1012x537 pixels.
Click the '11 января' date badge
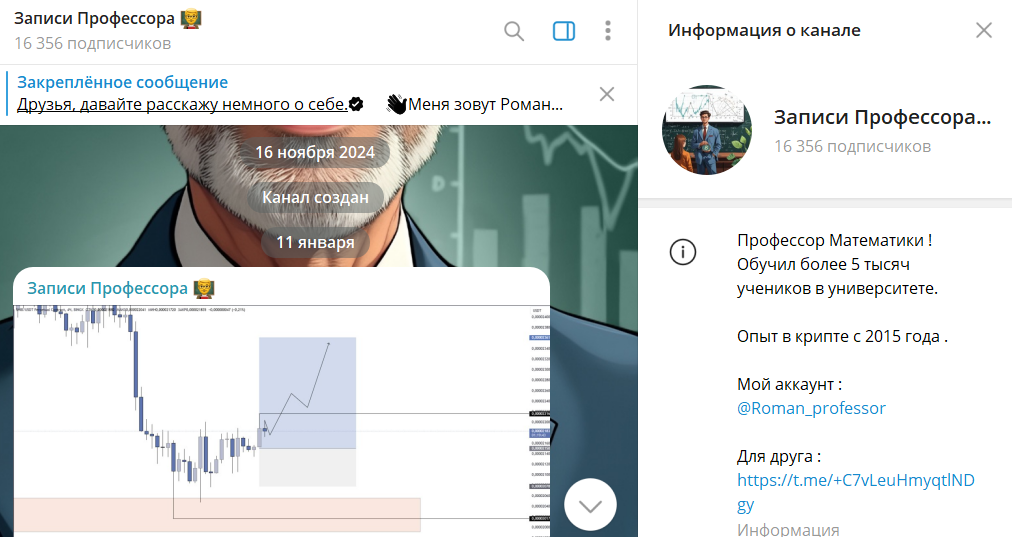(x=315, y=243)
